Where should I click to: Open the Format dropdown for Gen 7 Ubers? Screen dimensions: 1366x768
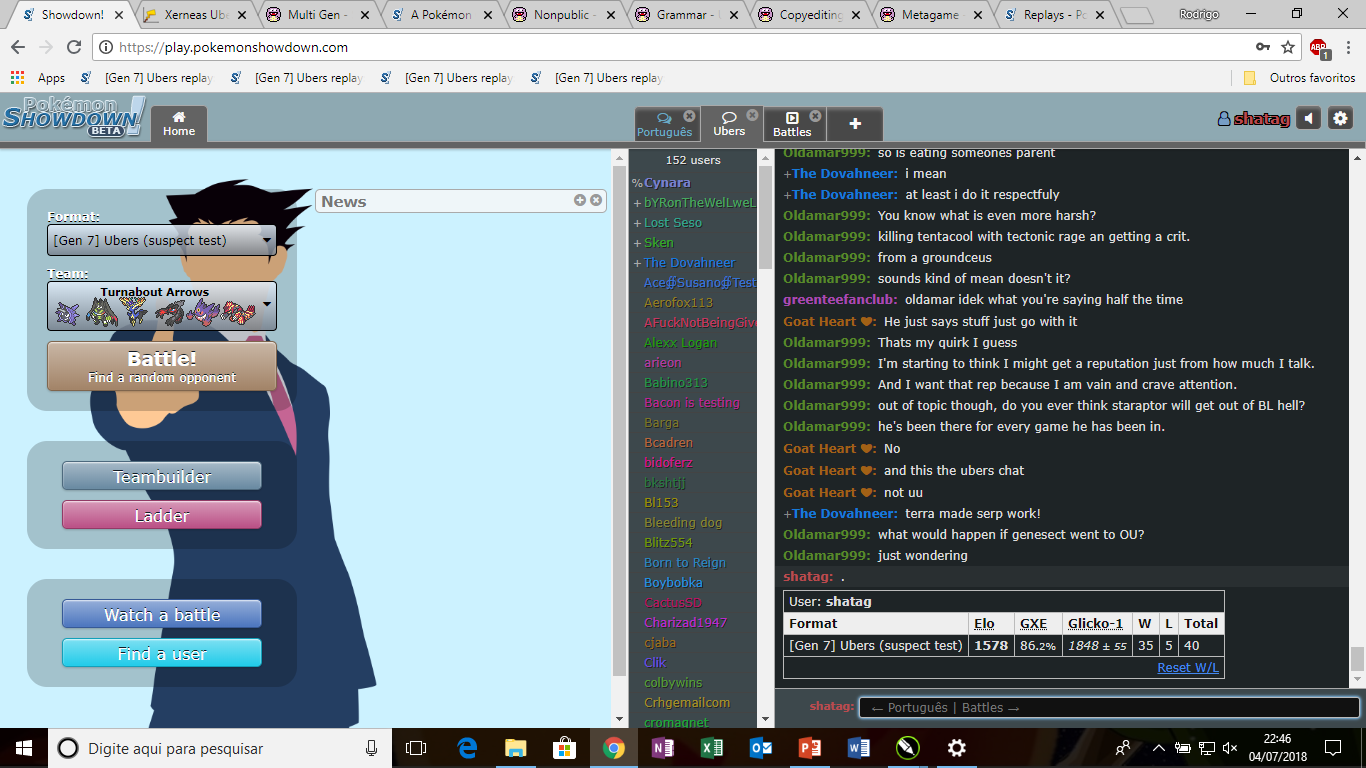tap(161, 240)
